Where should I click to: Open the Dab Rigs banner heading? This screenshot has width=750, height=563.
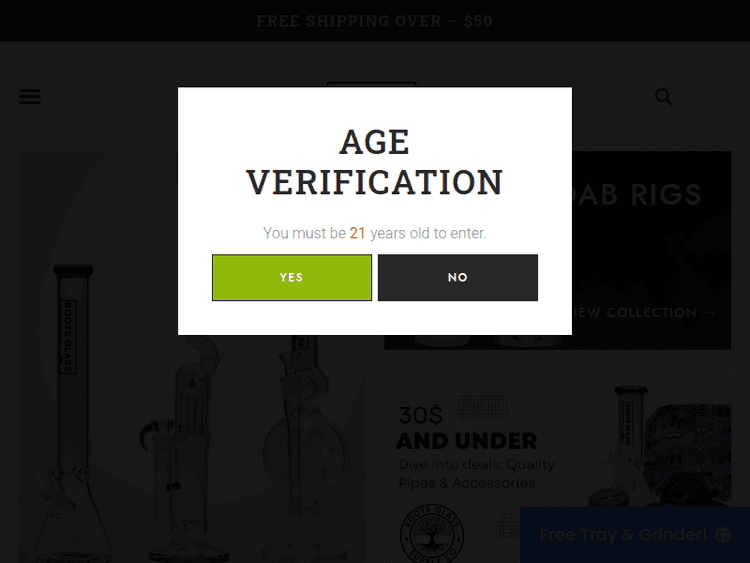(640, 194)
